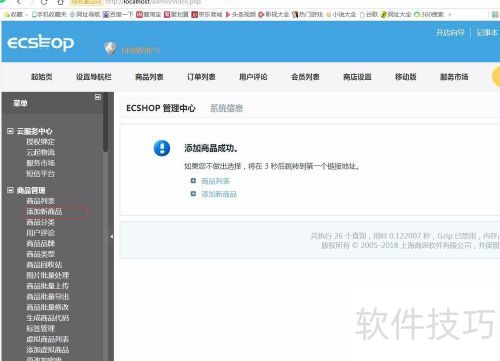This screenshot has height=361, width=500.
Task: Follow the 添加新商品 link under the success message
Action: (219, 194)
